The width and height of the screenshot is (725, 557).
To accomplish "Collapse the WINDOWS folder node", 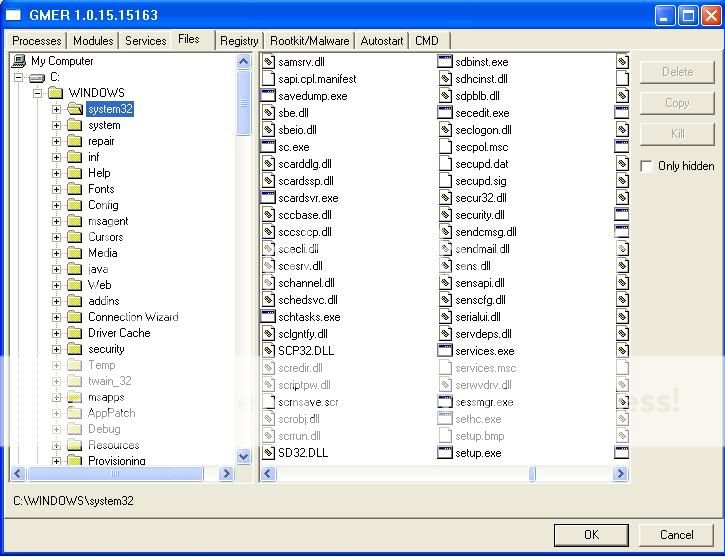I will coord(37,93).
